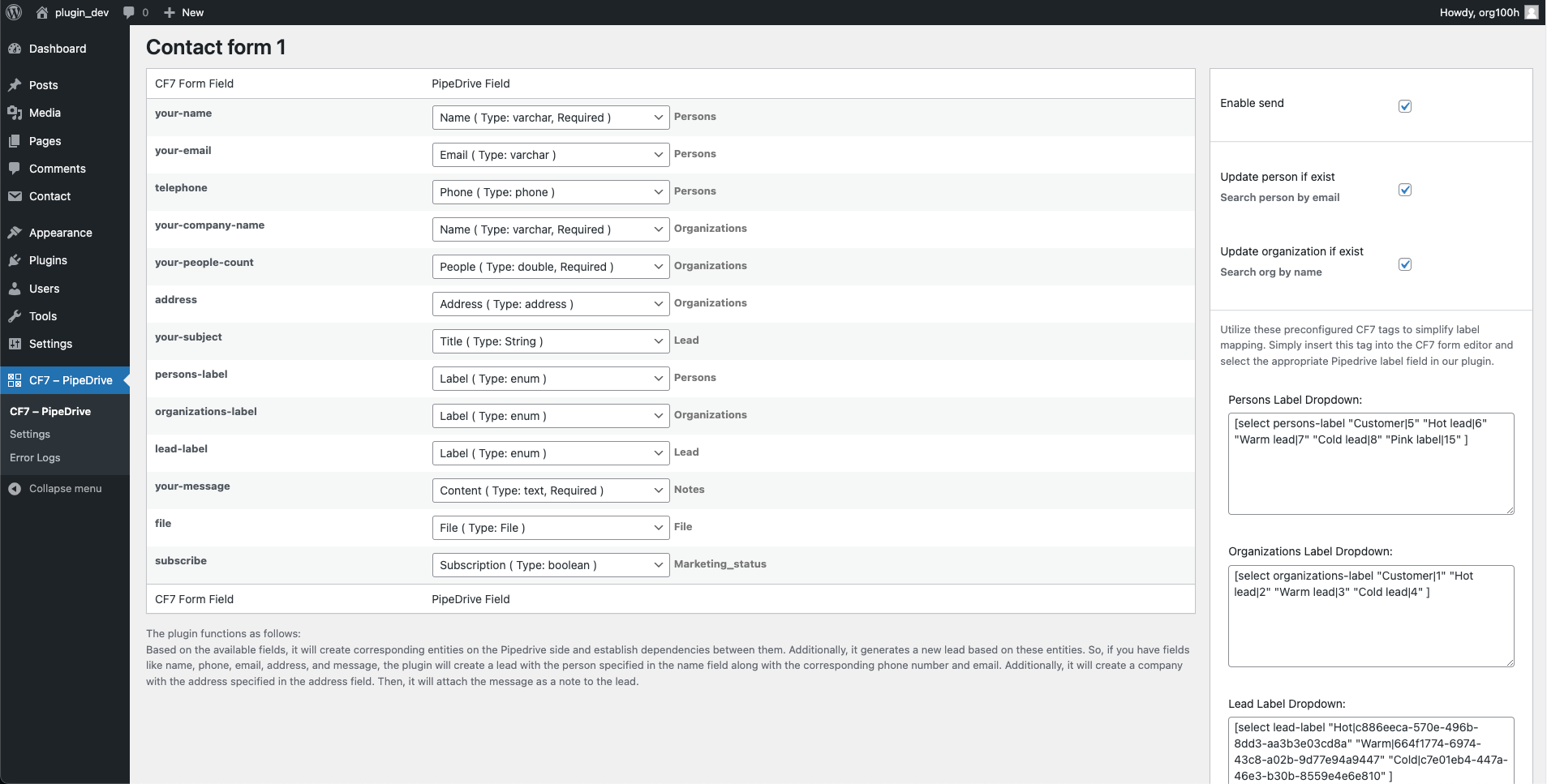
Task: Click inside Lead Label Dropdown textarea
Action: tap(1371, 750)
